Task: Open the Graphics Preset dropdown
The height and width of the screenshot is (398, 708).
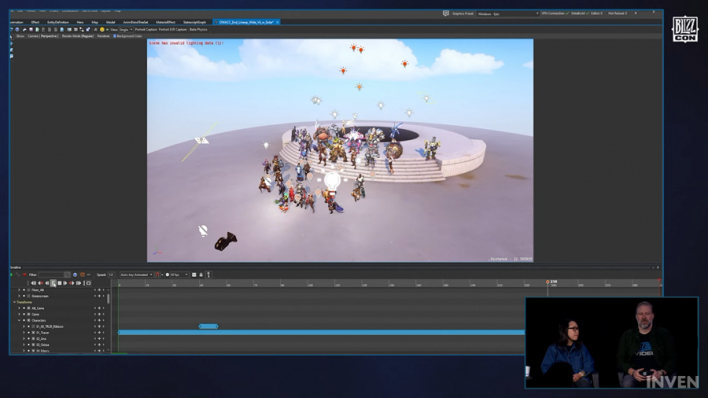Action: click(508, 14)
